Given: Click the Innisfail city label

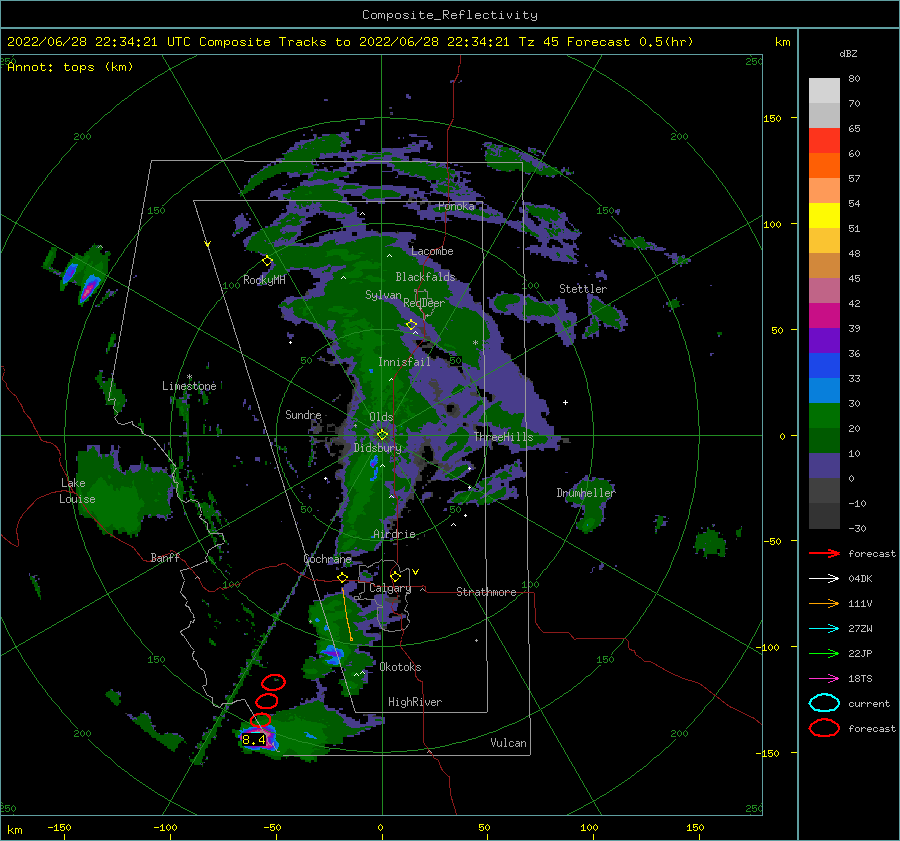Looking at the screenshot, I should (404, 362).
